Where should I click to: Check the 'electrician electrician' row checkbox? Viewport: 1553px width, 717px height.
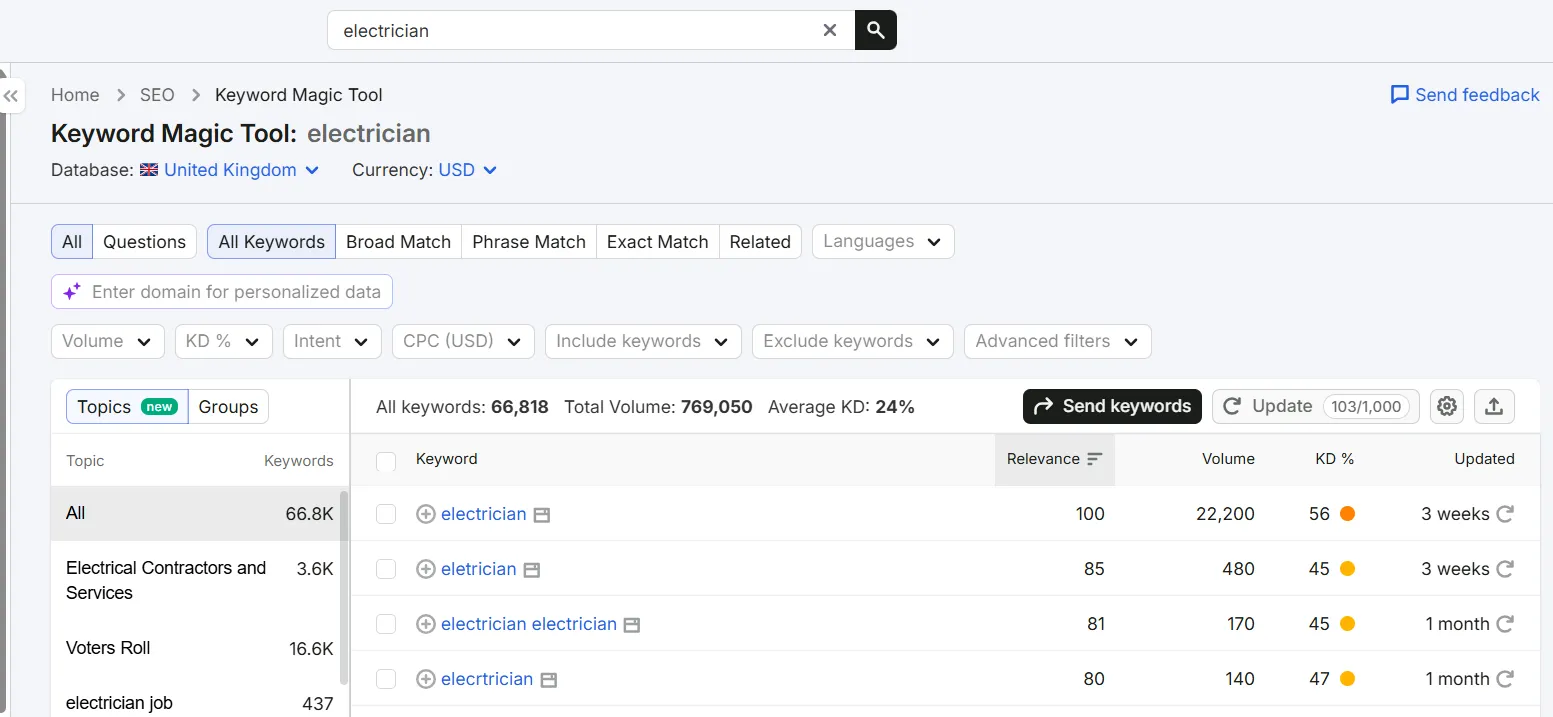pos(386,624)
